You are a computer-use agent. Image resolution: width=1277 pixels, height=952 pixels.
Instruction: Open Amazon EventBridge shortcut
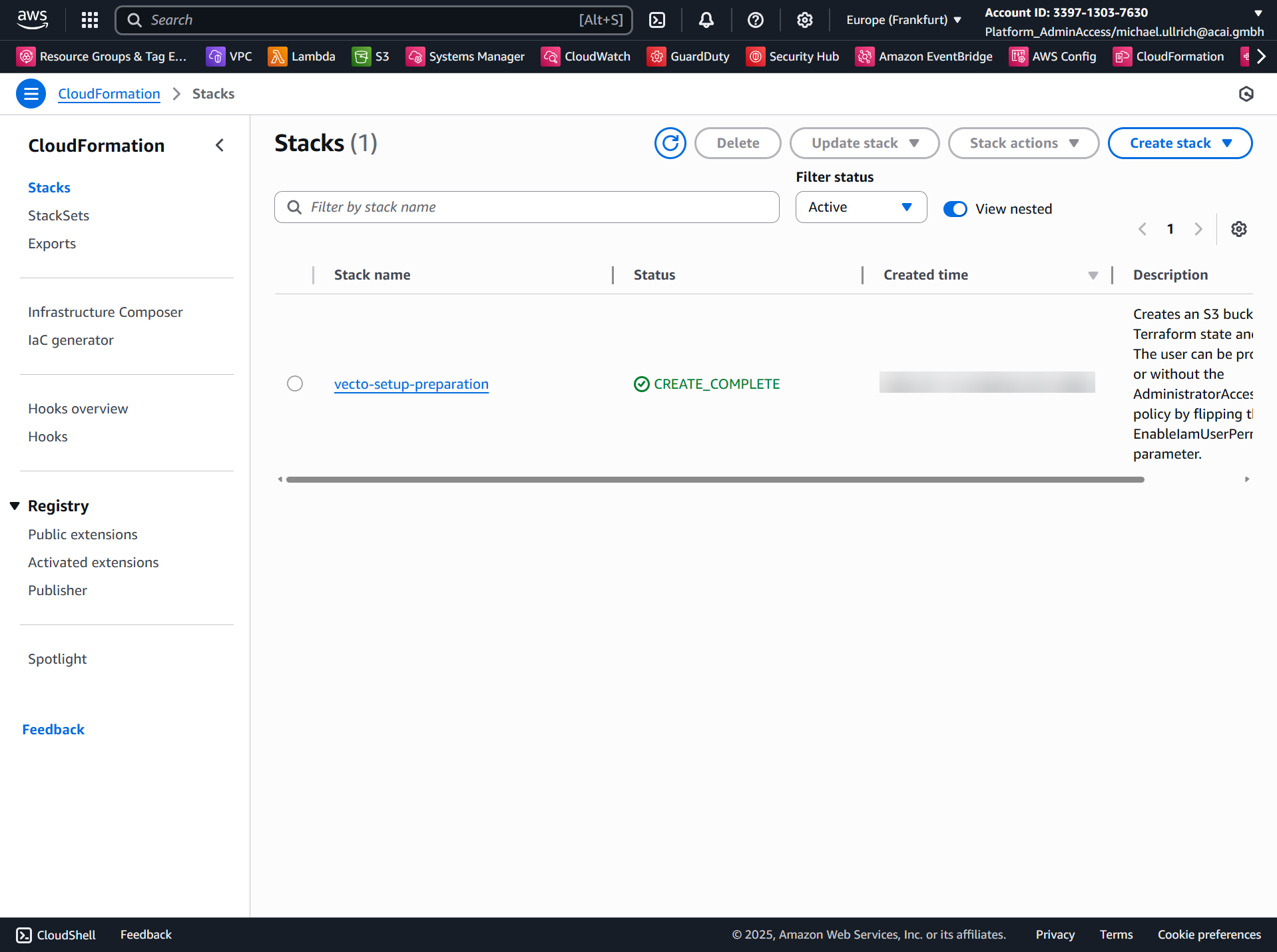(924, 57)
